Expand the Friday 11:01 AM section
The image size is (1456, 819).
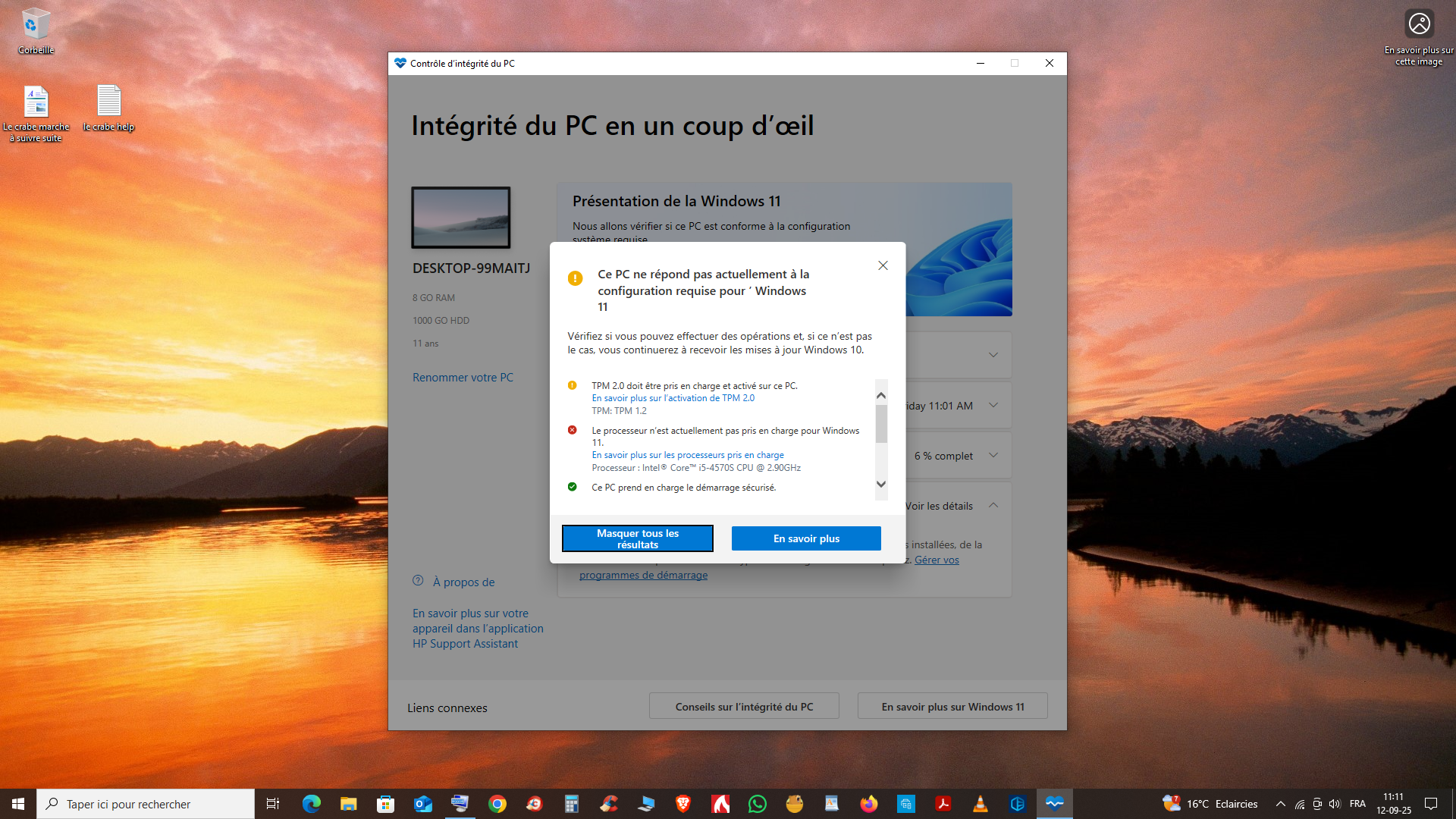point(993,405)
